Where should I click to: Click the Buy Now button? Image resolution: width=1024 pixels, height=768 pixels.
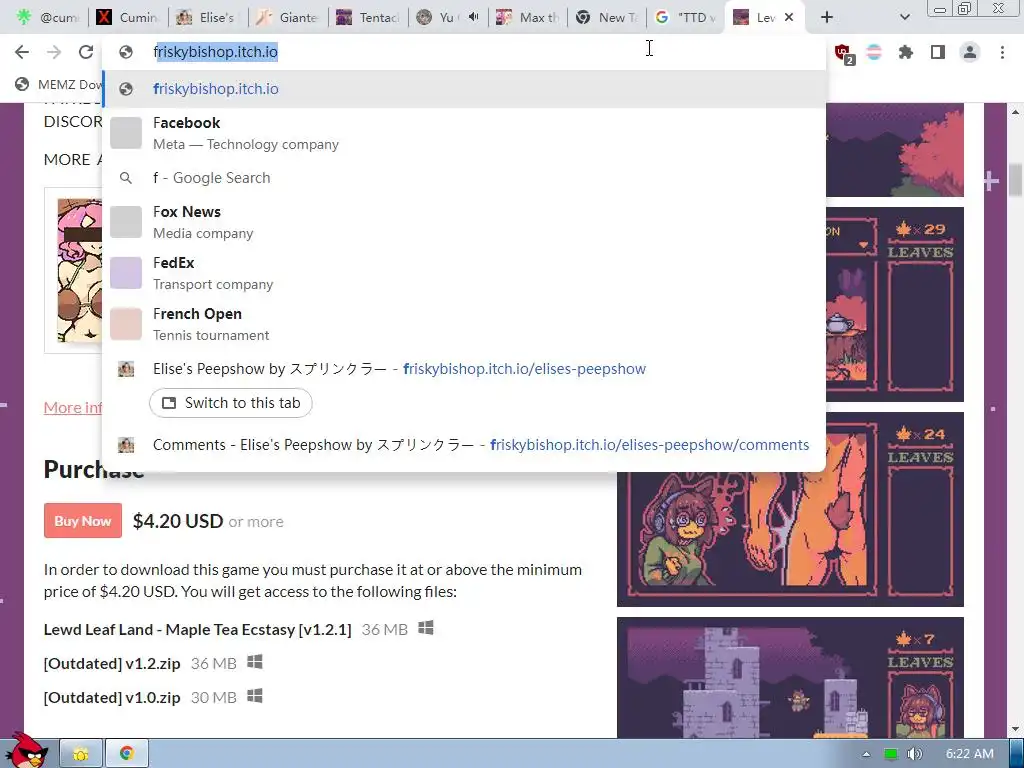pyautogui.click(x=83, y=521)
